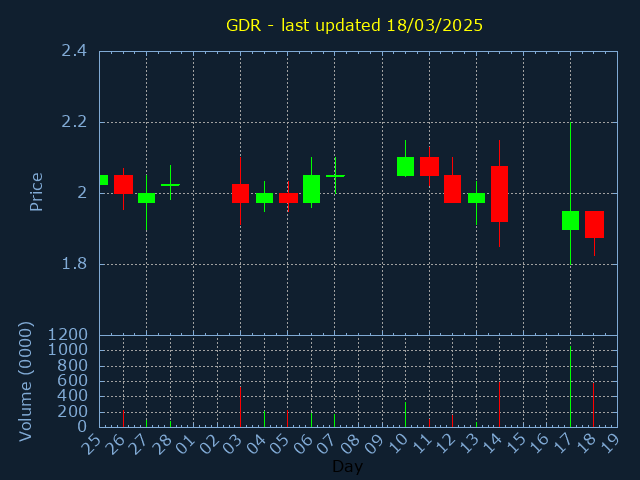This screenshot has width=640, height=480.
Task: Click the red volume bar for day 26
Action: coord(123,419)
